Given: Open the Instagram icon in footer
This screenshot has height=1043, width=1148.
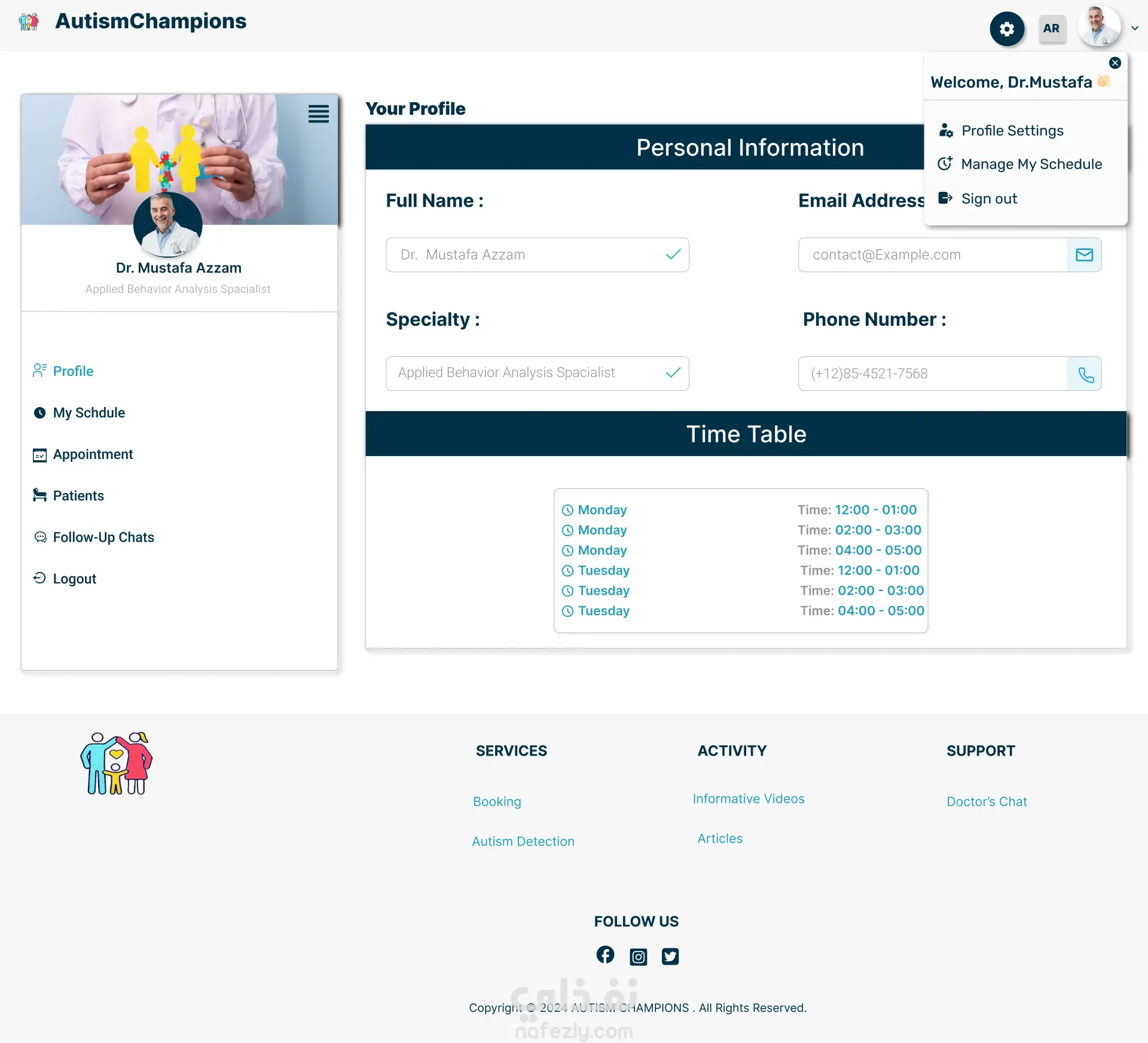Looking at the screenshot, I should [x=638, y=956].
